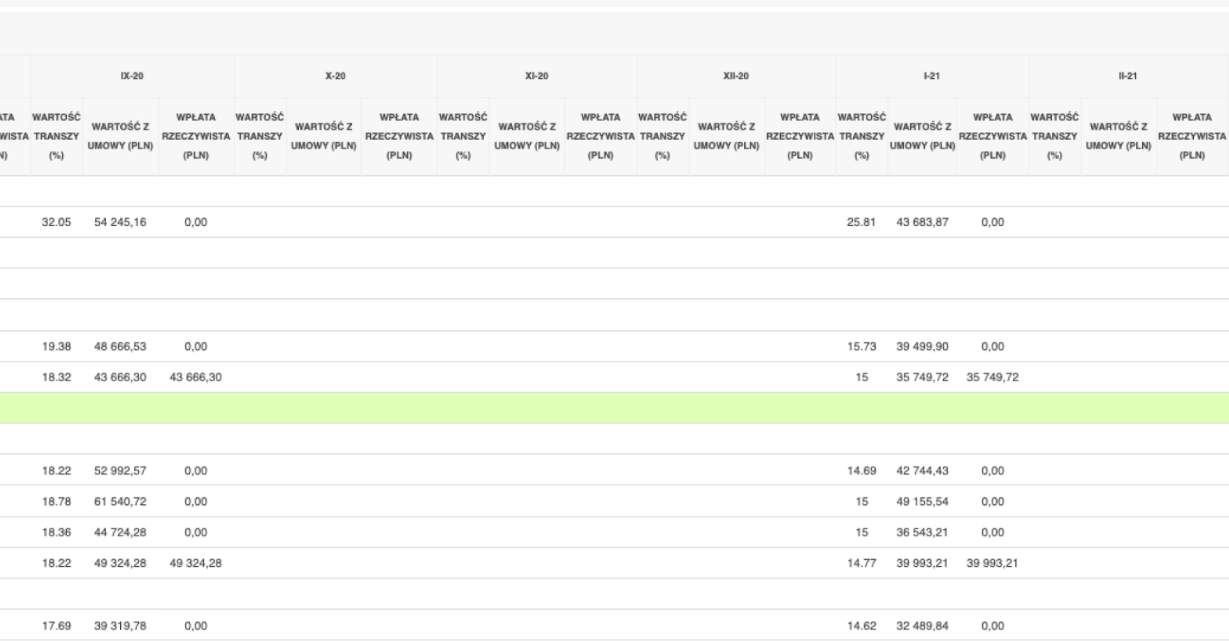Select the IX-20 month column header
Viewport: 1229px width, 641px height.
click(x=132, y=76)
